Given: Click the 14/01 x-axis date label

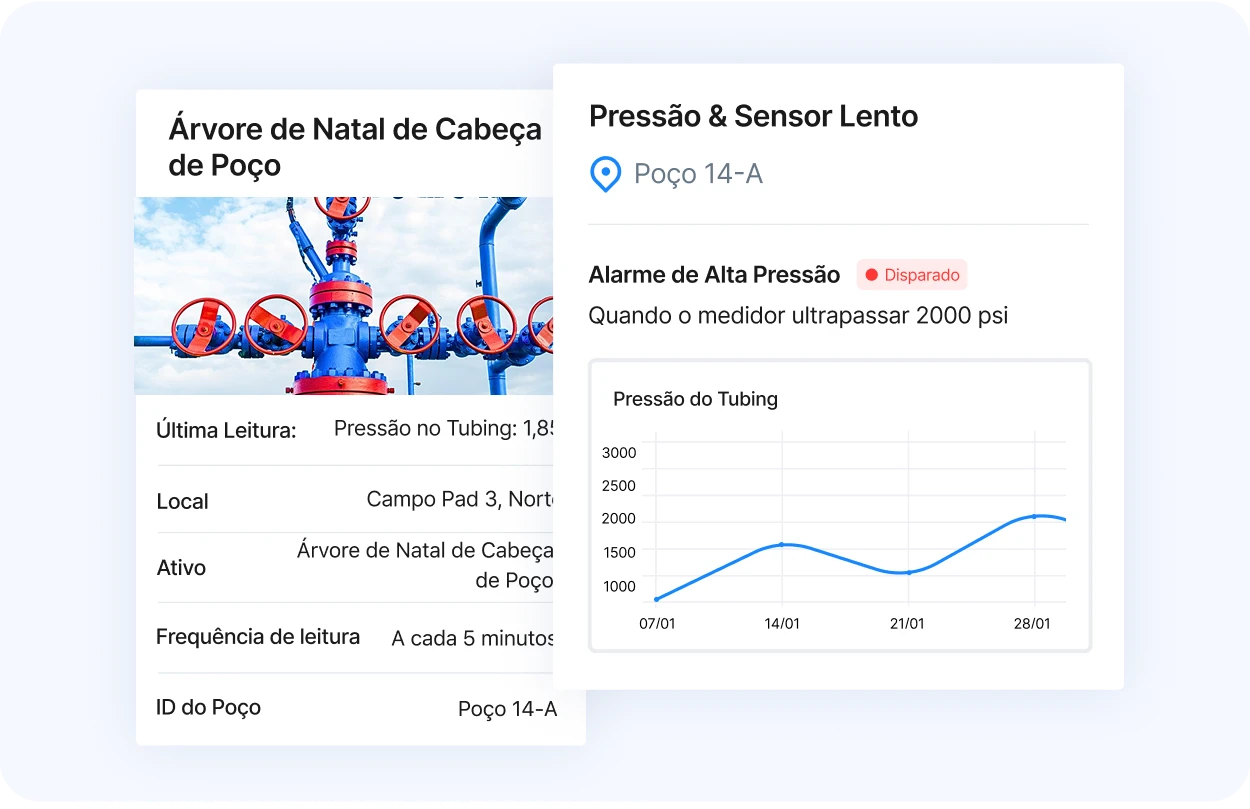Looking at the screenshot, I should pyautogui.click(x=782, y=624).
